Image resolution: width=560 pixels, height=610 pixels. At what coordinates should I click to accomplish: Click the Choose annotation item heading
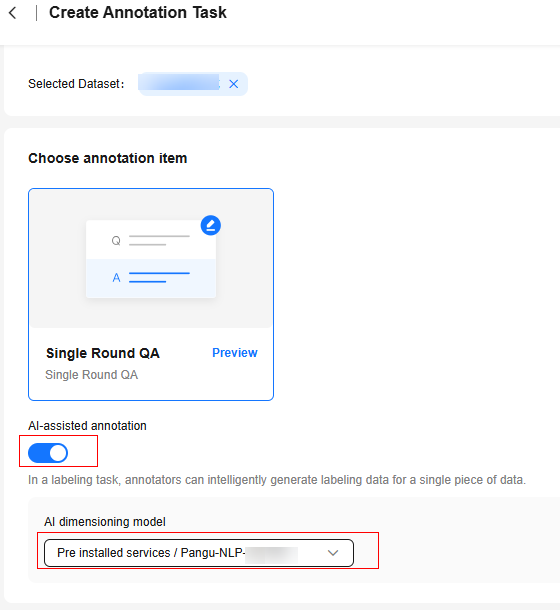click(x=107, y=158)
